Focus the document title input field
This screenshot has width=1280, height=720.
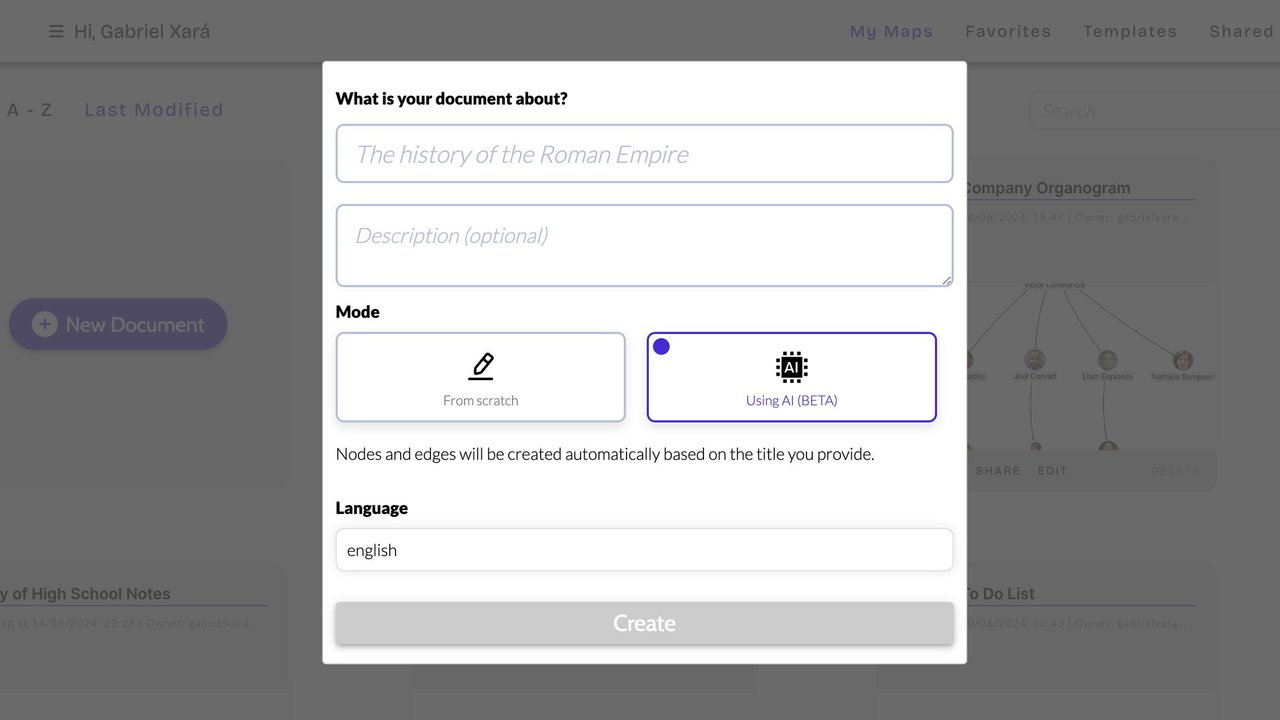[x=644, y=154]
